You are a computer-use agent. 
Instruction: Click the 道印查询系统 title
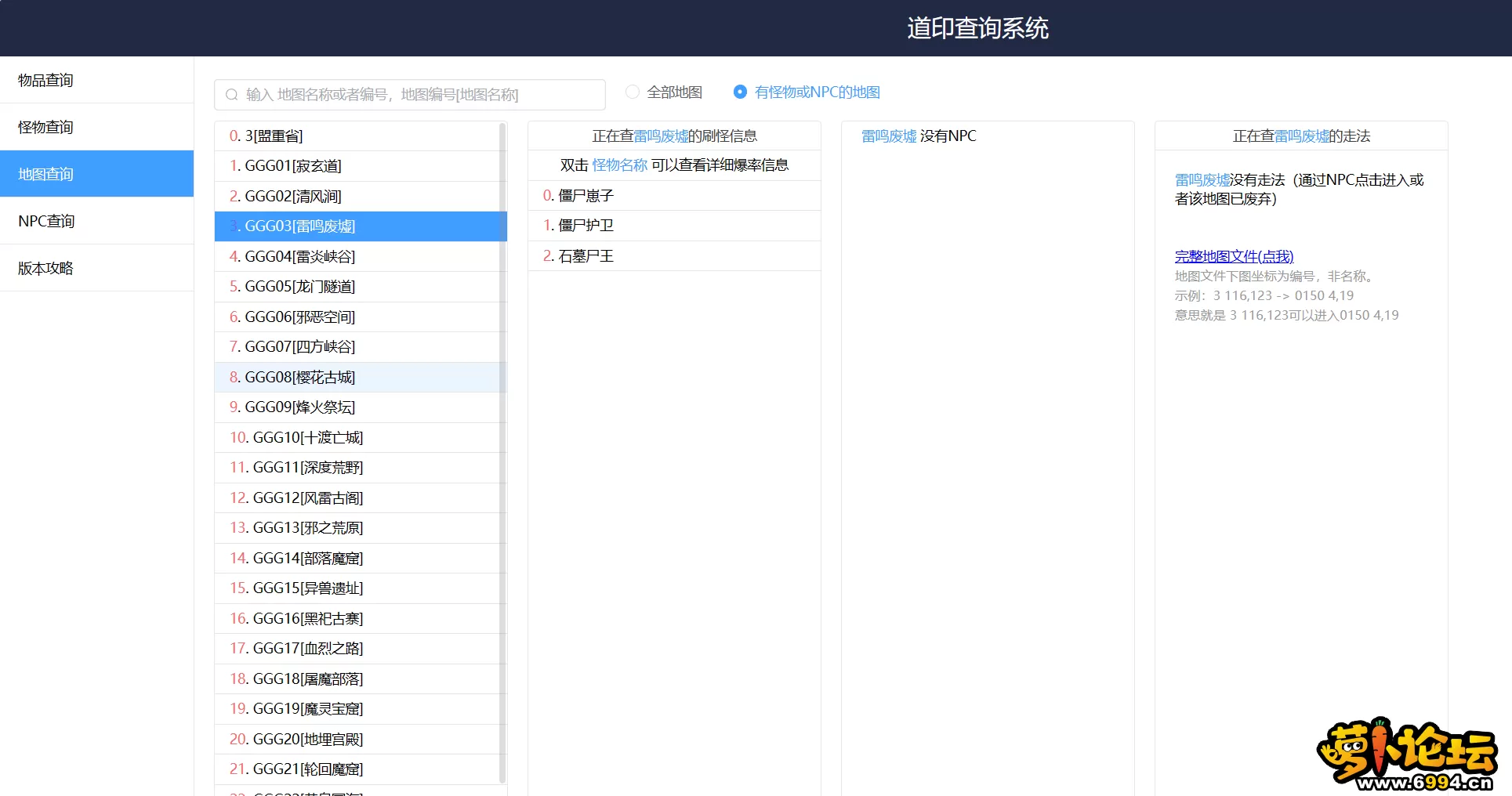click(x=977, y=28)
